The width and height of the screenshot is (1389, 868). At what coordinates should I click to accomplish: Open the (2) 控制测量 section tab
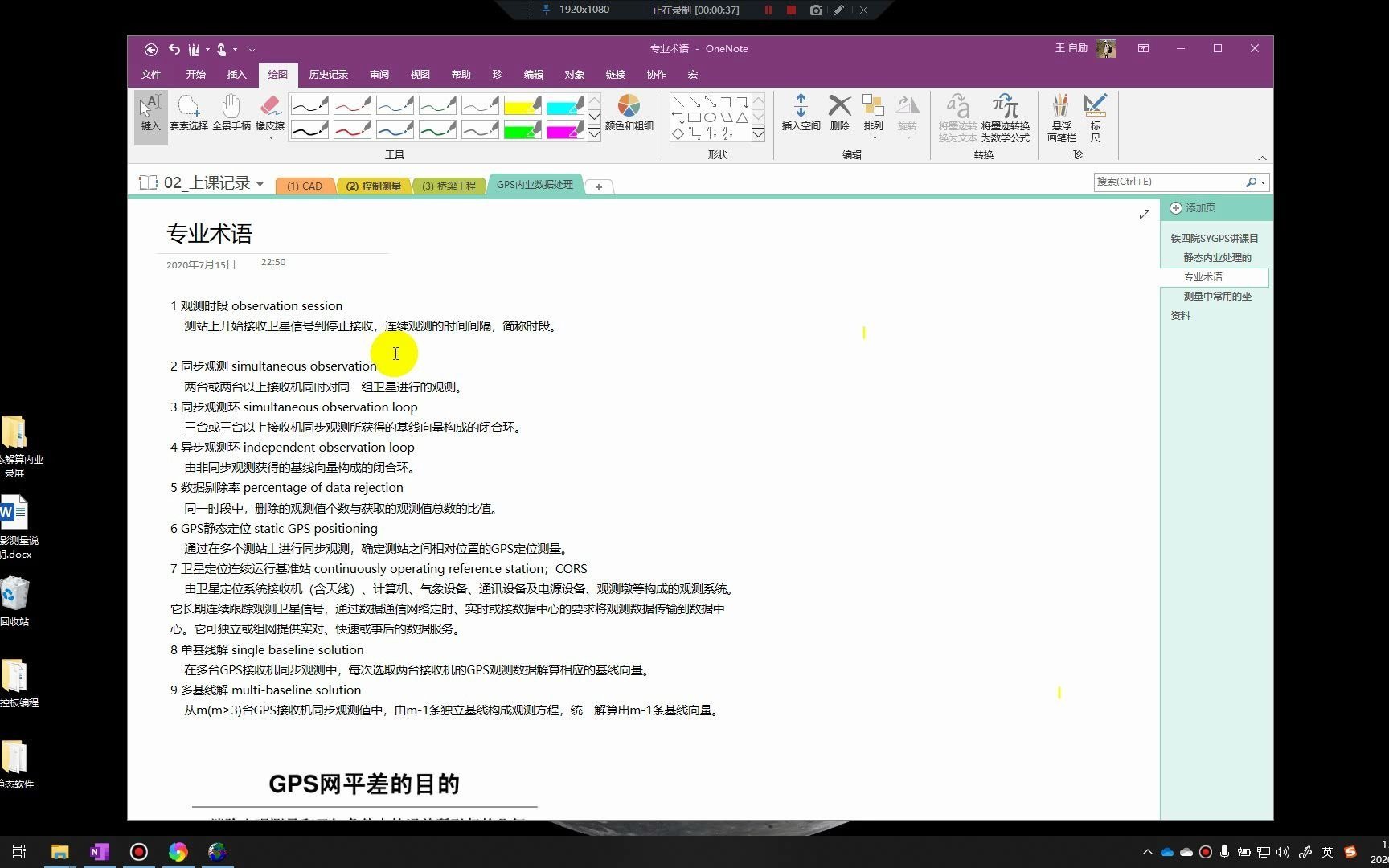(x=373, y=186)
